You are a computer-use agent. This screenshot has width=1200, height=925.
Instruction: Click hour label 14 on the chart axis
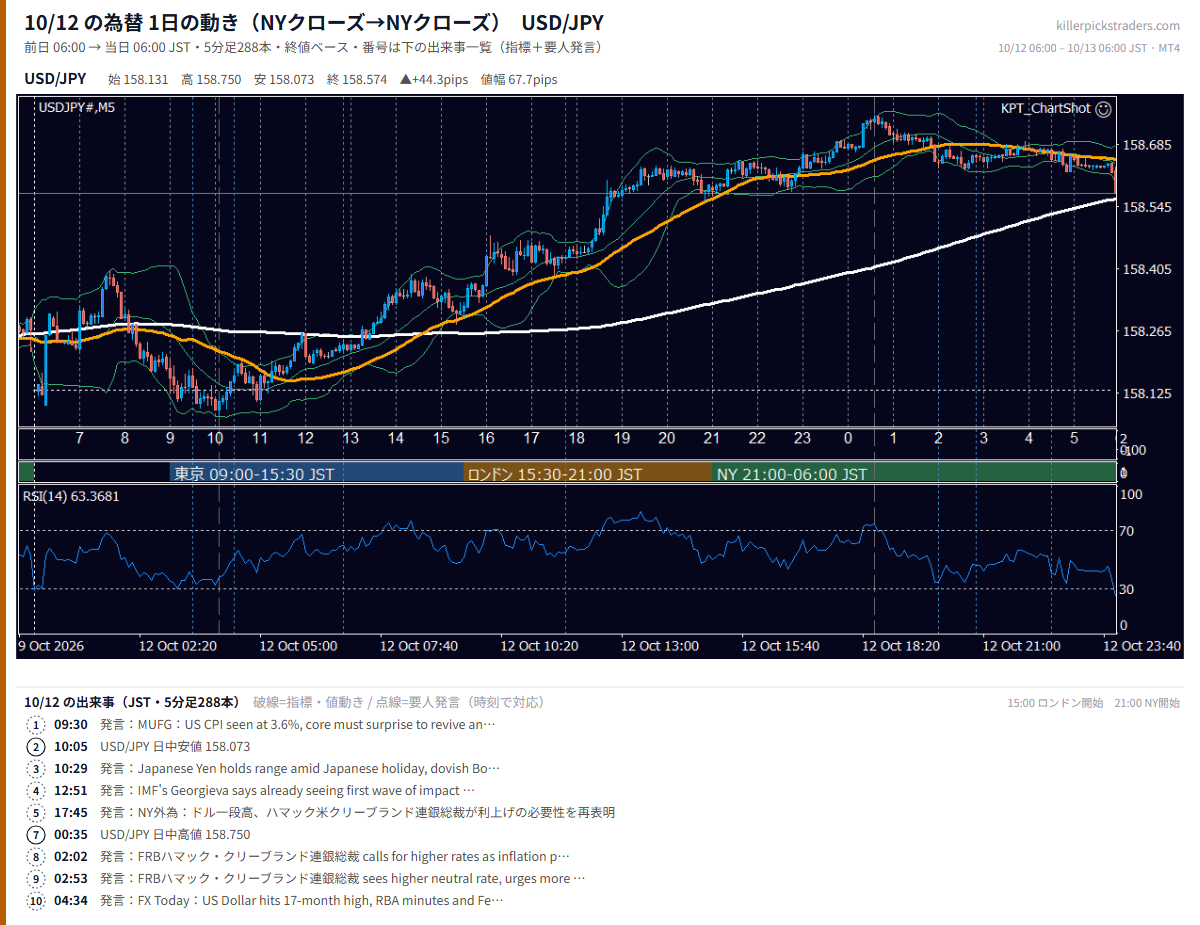coord(396,439)
